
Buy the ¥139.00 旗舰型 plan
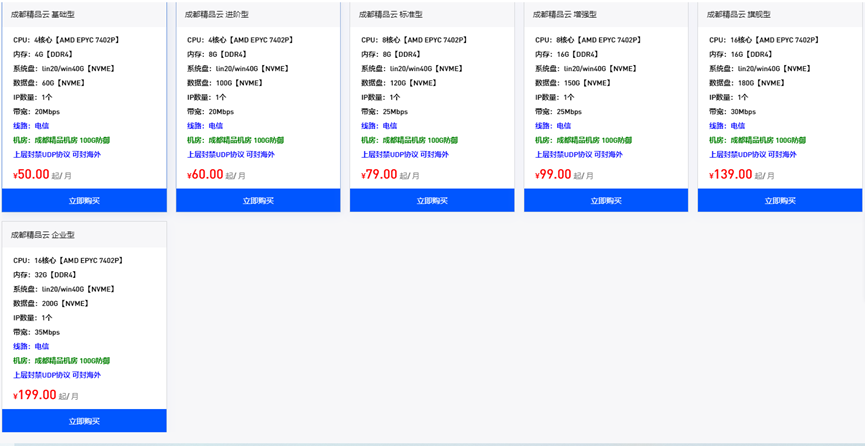click(780, 200)
